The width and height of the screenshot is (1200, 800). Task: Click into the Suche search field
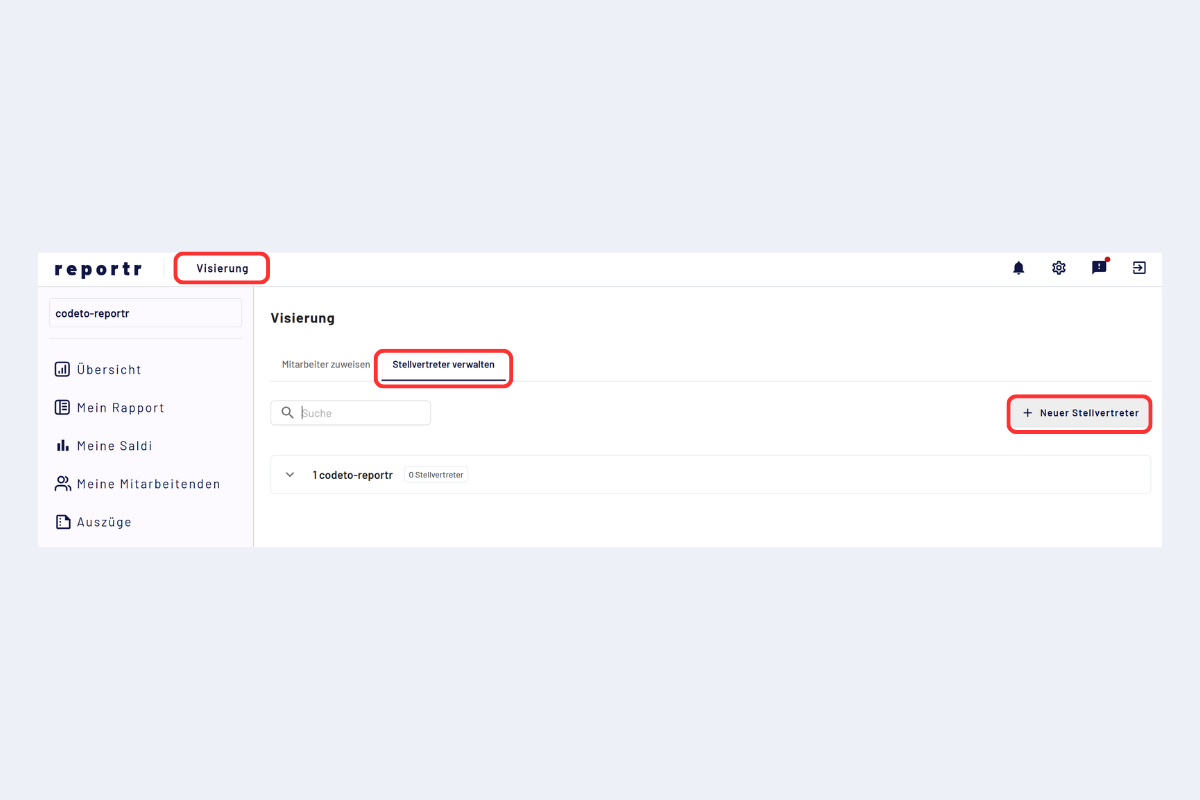(362, 413)
